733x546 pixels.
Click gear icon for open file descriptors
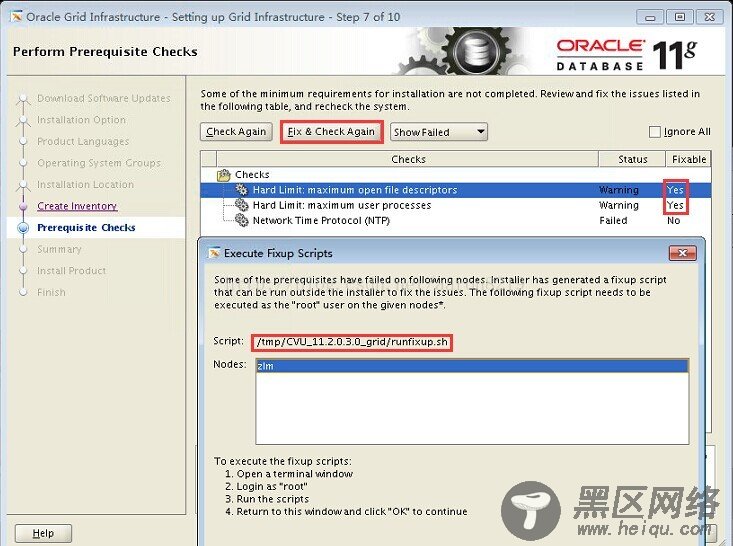coord(241,190)
